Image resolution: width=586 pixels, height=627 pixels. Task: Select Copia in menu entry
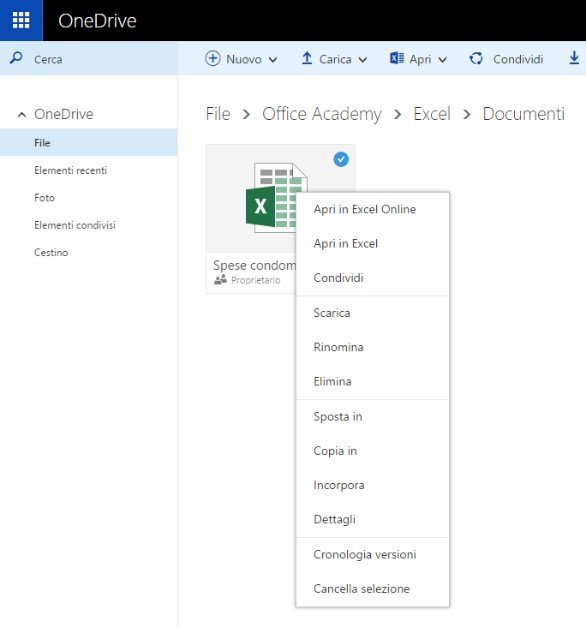pyautogui.click(x=372, y=451)
